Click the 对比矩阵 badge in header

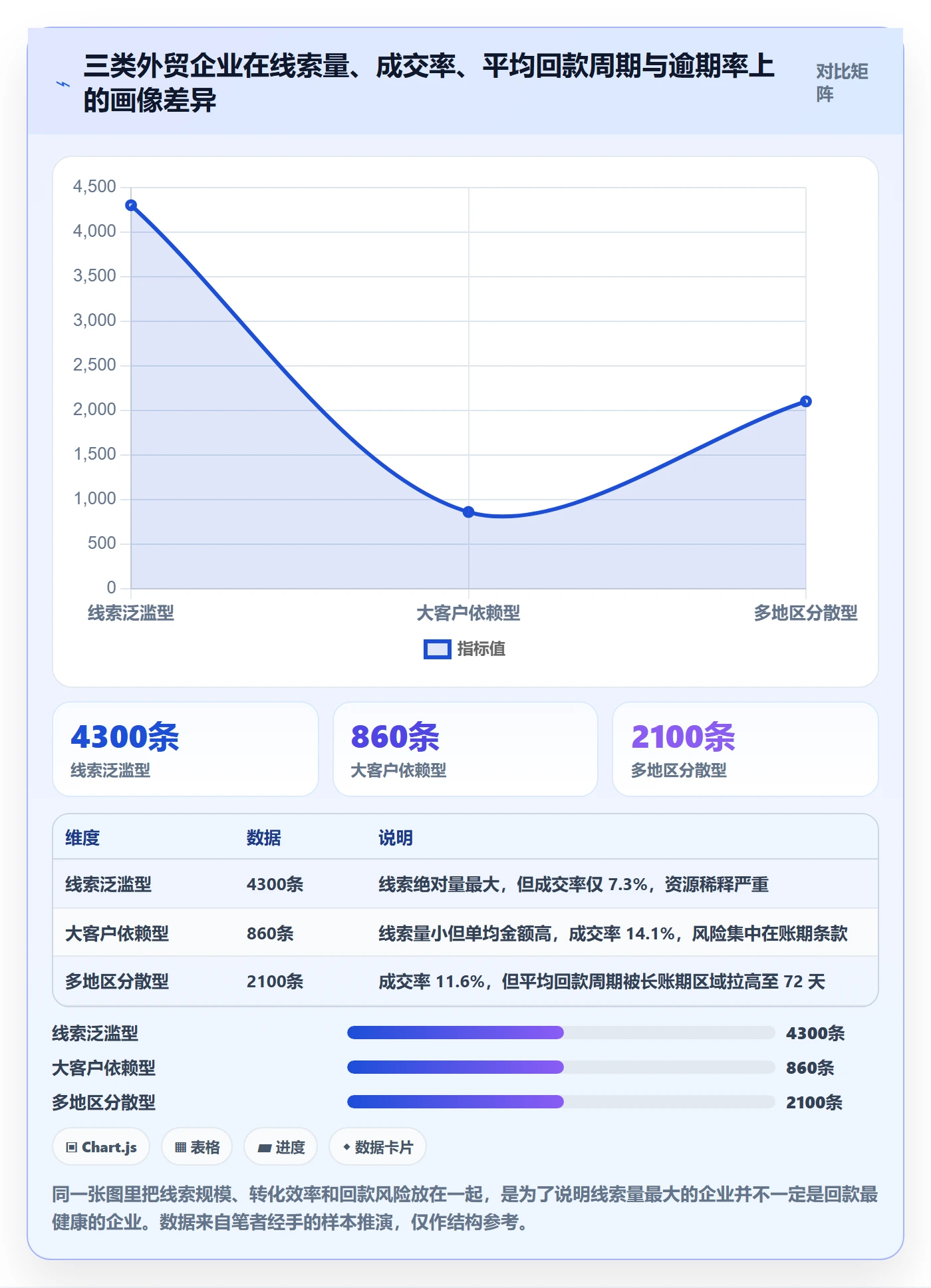click(842, 83)
